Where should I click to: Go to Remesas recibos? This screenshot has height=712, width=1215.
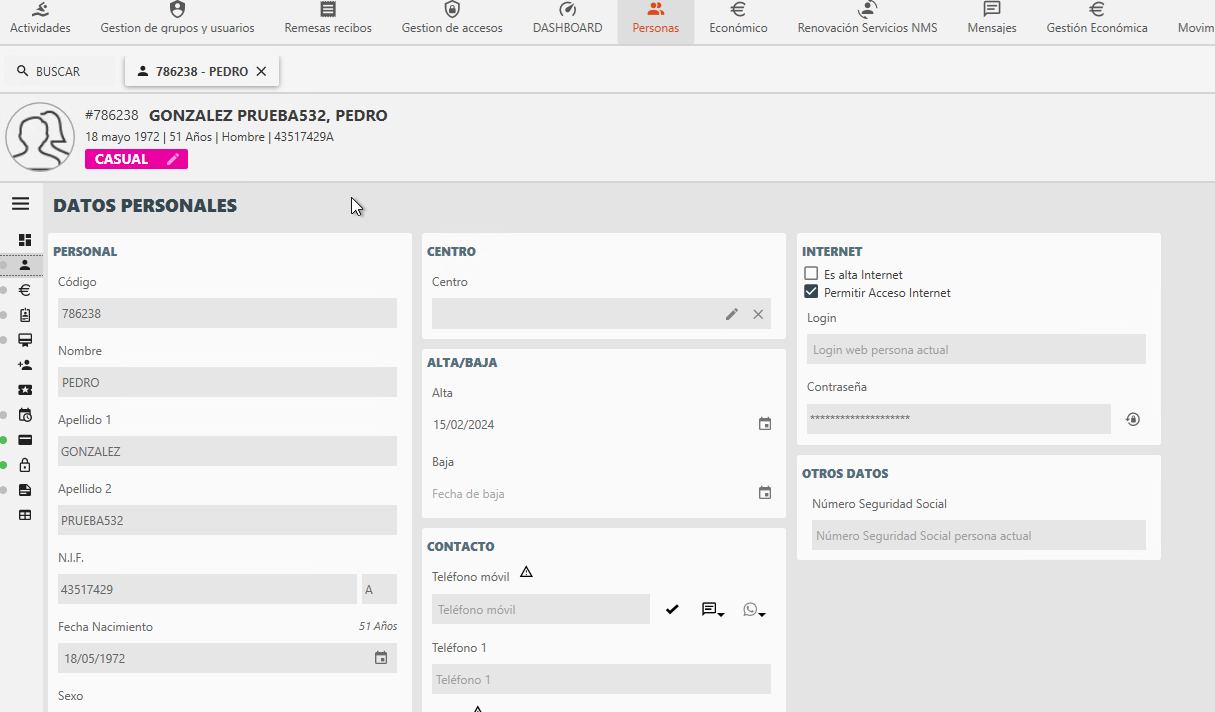(x=328, y=20)
